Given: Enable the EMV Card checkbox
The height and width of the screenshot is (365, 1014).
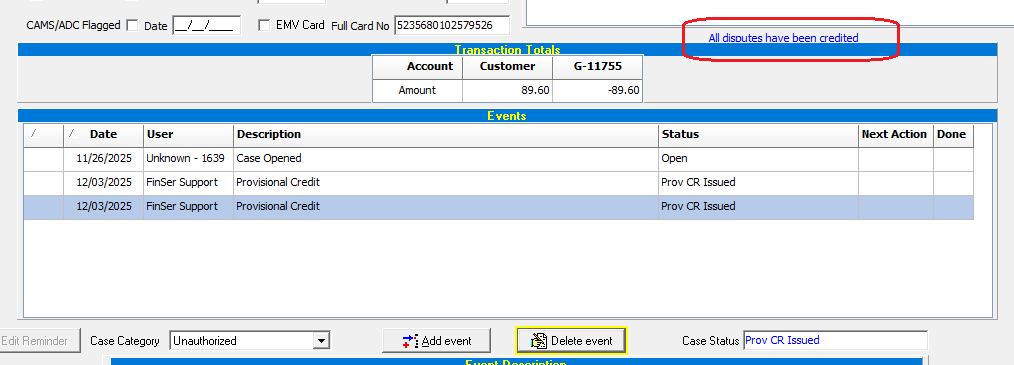Looking at the screenshot, I should pyautogui.click(x=264, y=25).
